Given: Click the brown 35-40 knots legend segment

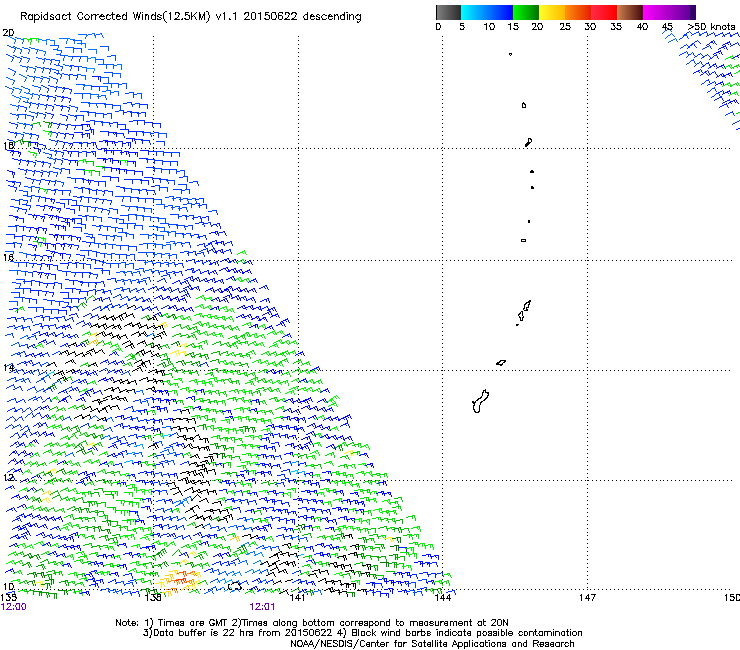Looking at the screenshot, I should (630, 12).
